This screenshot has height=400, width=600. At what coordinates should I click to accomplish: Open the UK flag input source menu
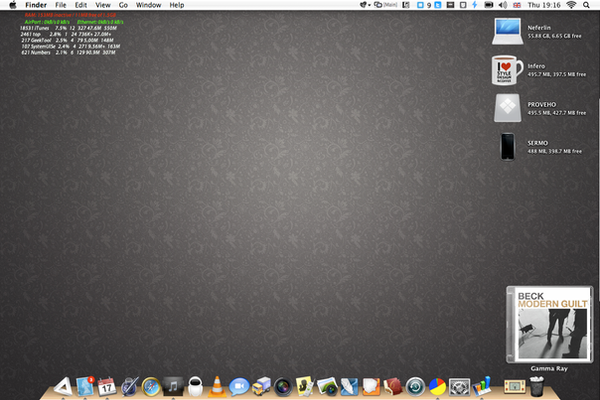pos(516,5)
